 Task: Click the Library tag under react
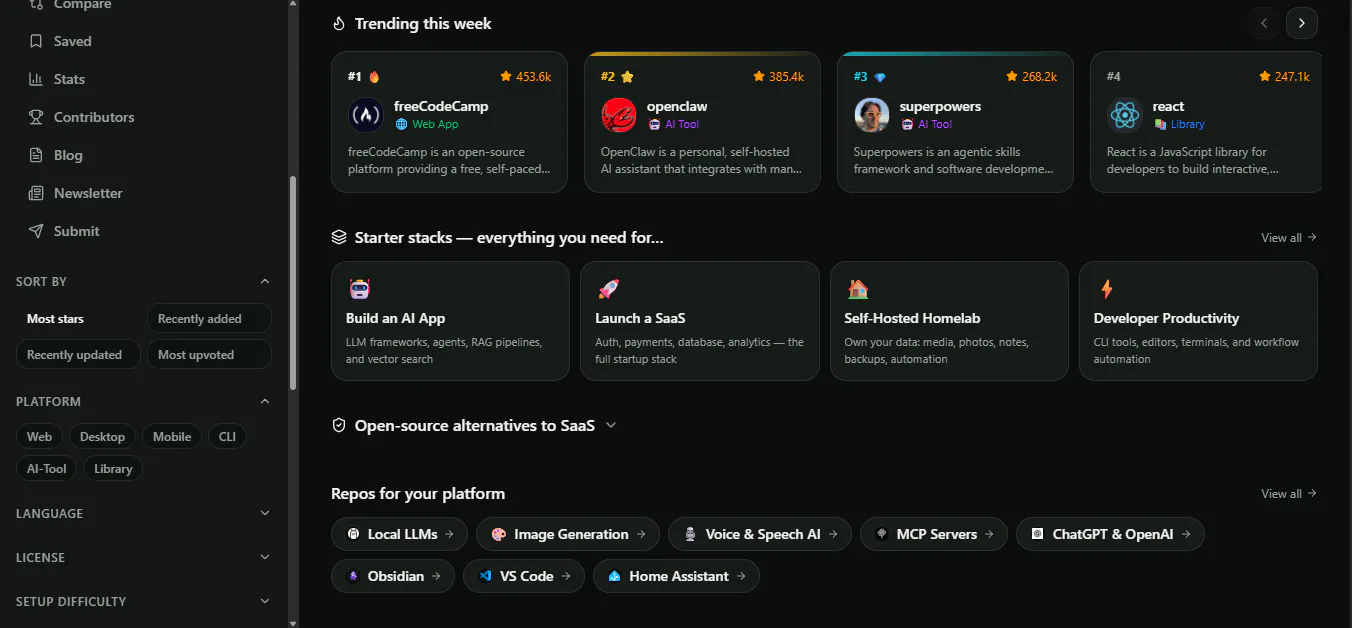(1180, 125)
